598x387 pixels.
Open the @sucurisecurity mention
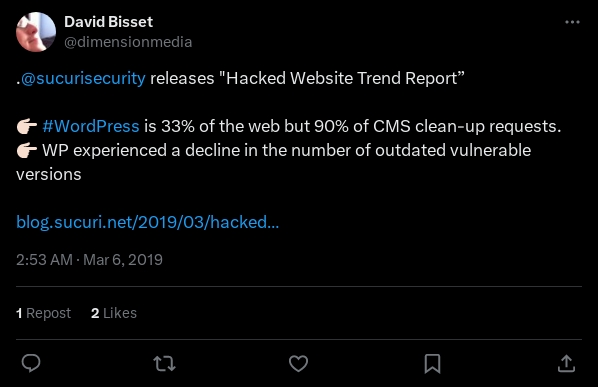tap(83, 78)
